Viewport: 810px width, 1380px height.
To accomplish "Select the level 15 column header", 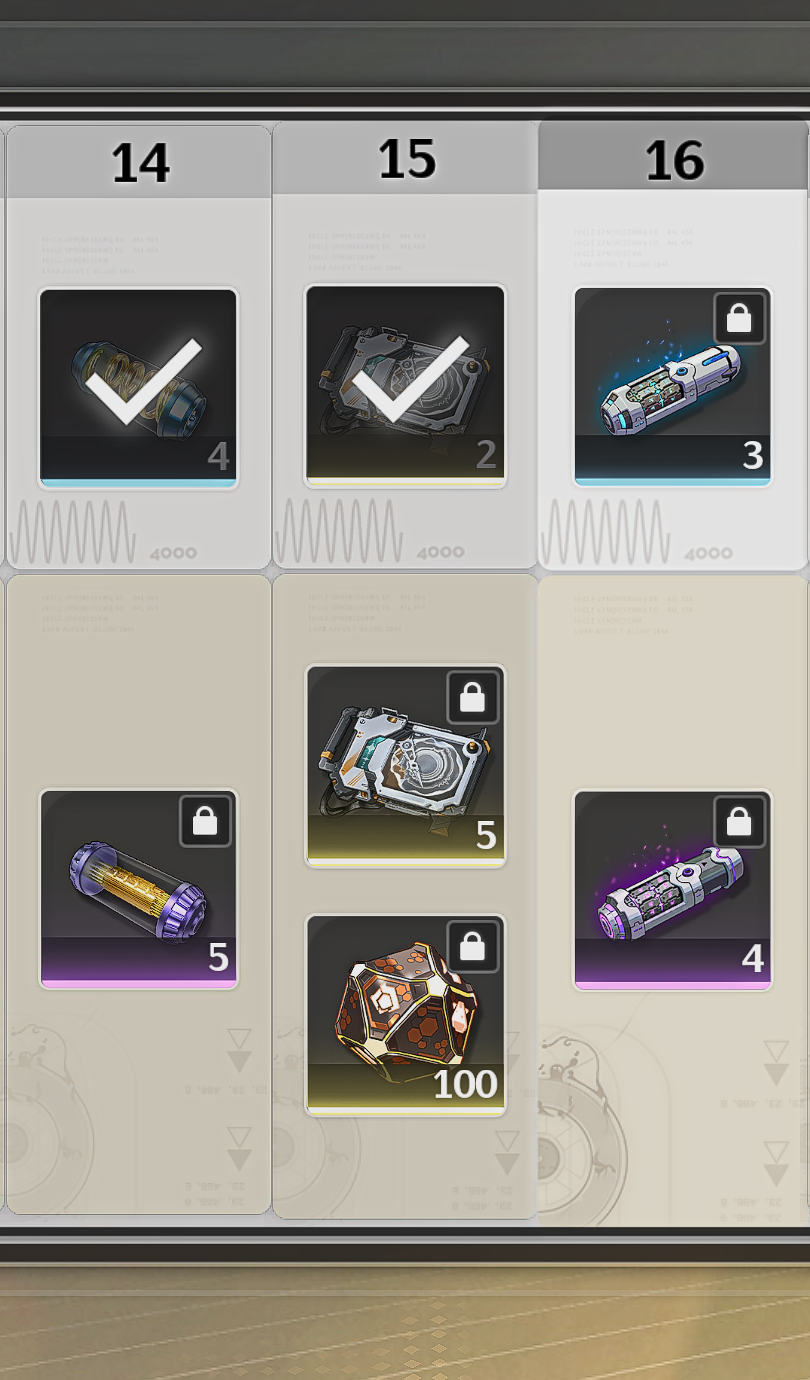I will pos(406,158).
